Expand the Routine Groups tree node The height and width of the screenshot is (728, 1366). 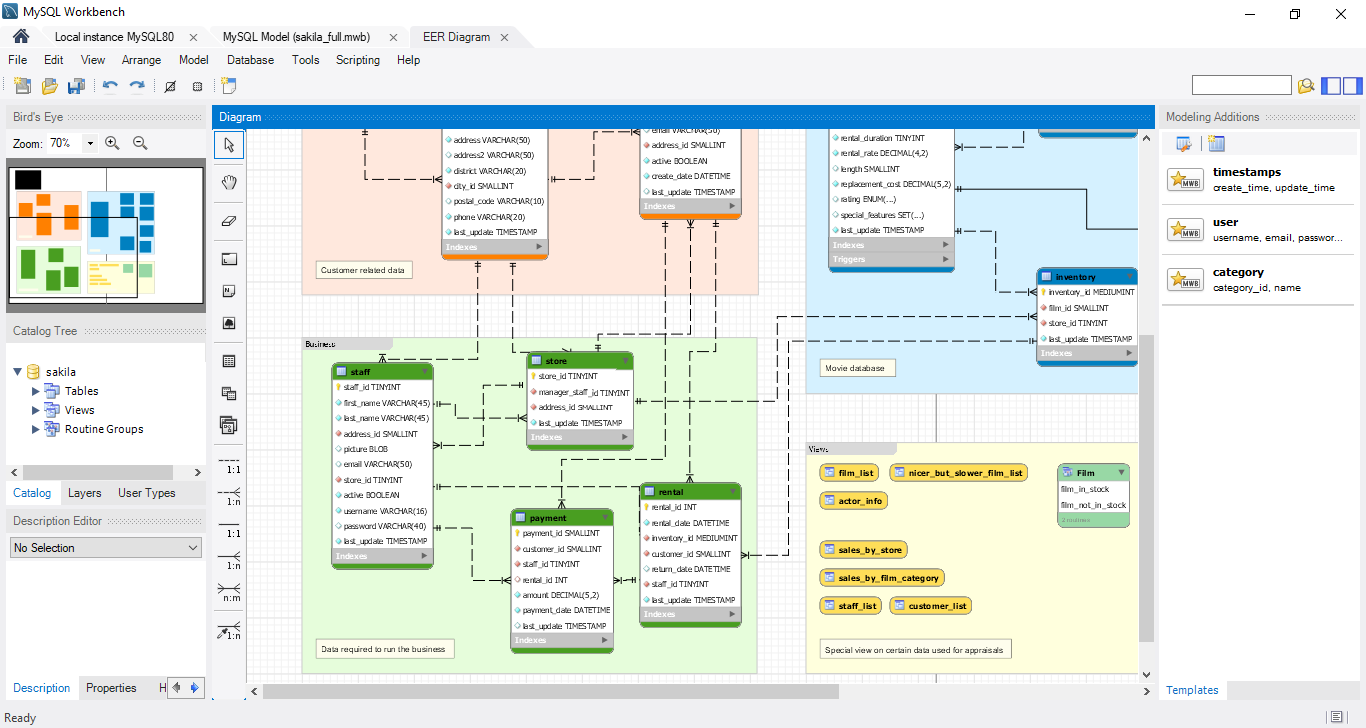click(x=37, y=429)
